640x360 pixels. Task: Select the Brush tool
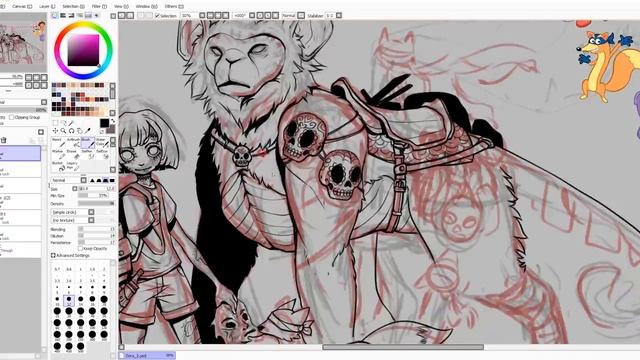click(88, 142)
